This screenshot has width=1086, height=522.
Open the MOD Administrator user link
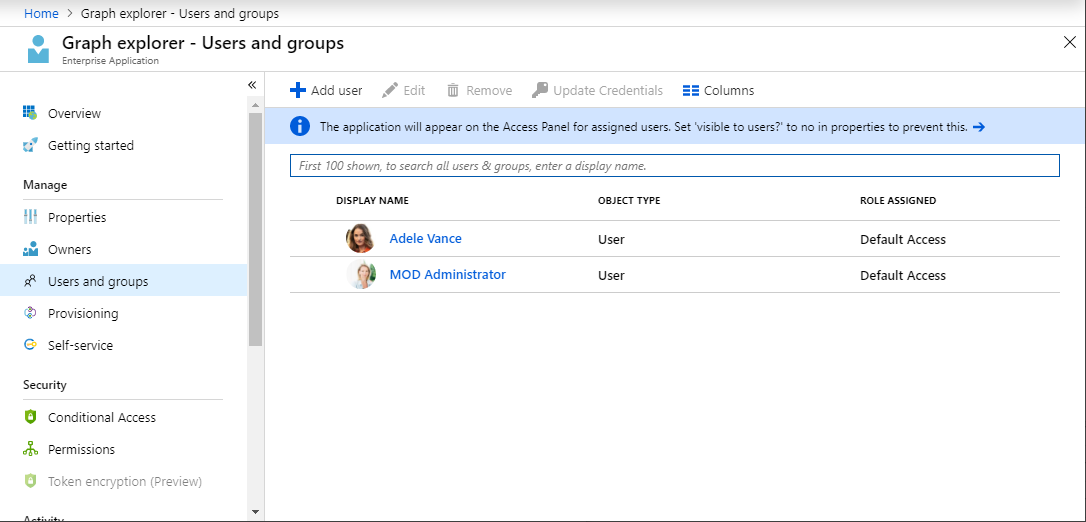447,275
